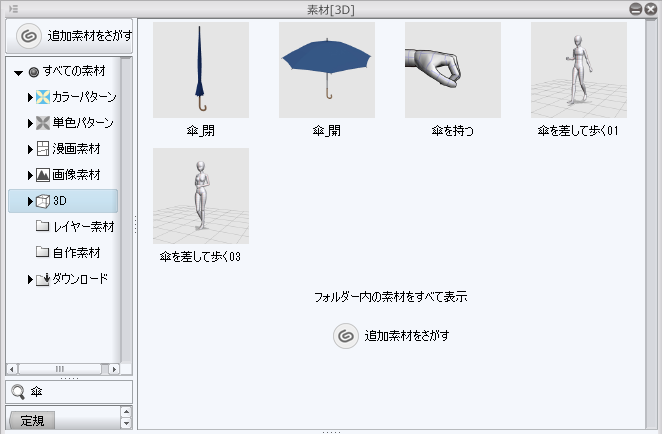Screen dimensions: 662x434
Task: Select the 定規 tag button
Action: click(32, 420)
